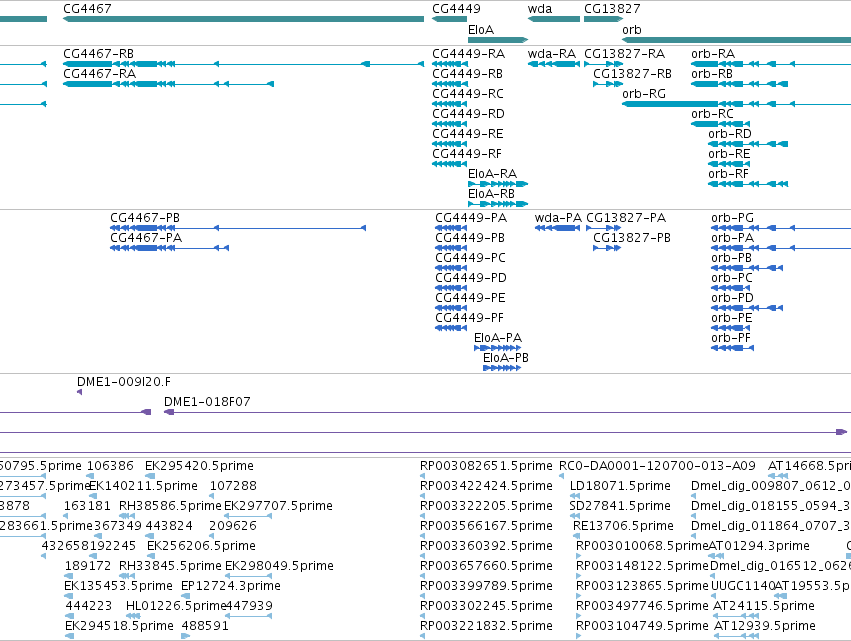
Task: Select the CG4467 gene bar
Action: (x=243, y=19)
